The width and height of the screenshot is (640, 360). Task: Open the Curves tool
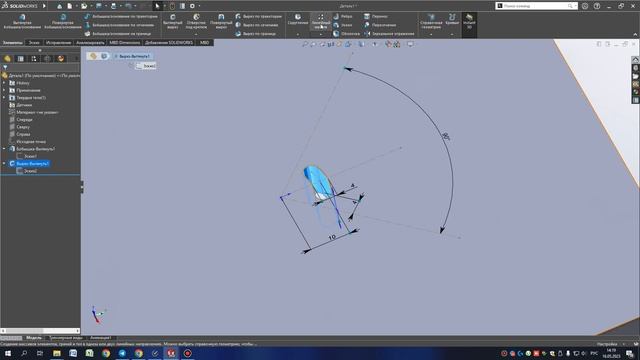(452, 19)
